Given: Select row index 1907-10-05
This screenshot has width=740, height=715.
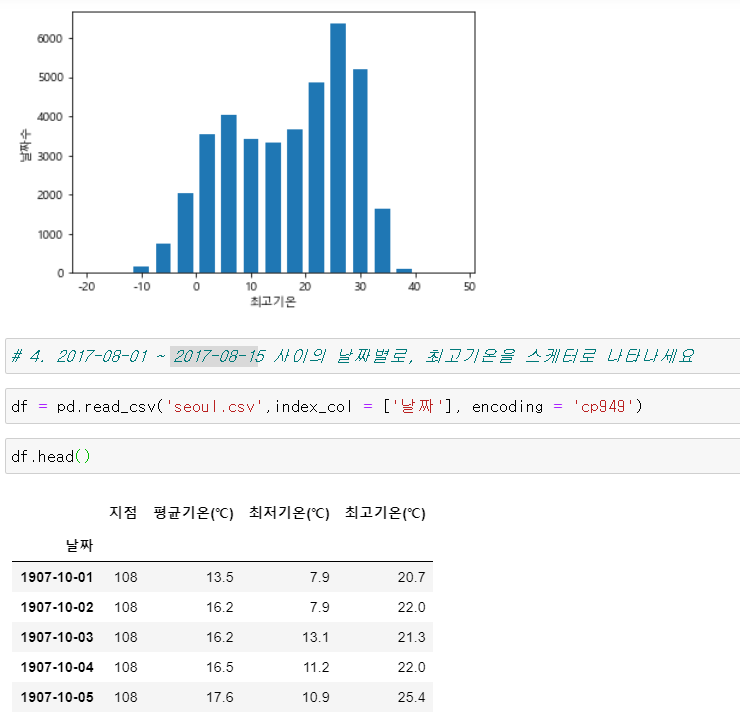Looking at the screenshot, I should (57, 697).
